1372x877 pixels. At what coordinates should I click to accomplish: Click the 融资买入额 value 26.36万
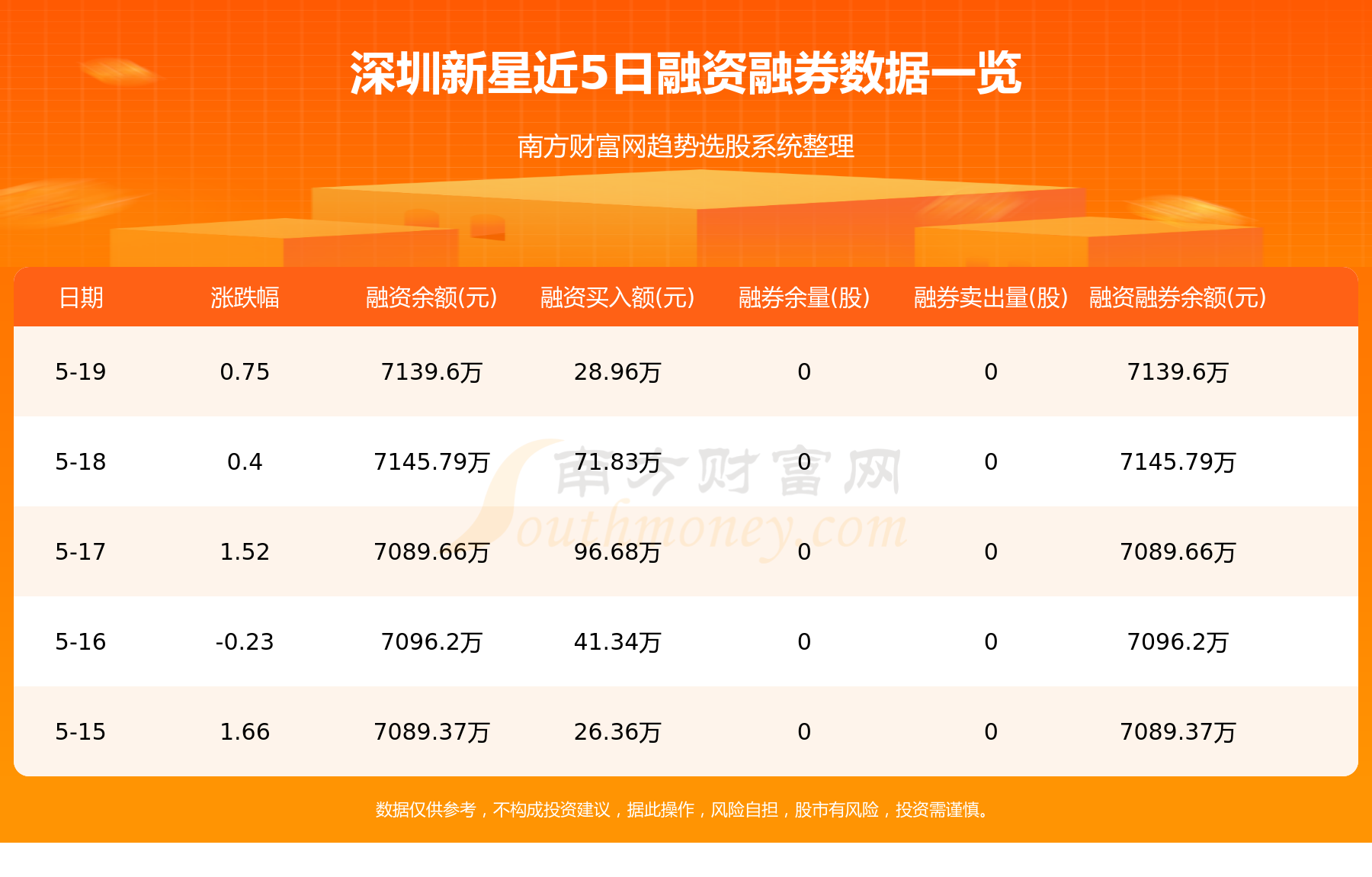617,732
